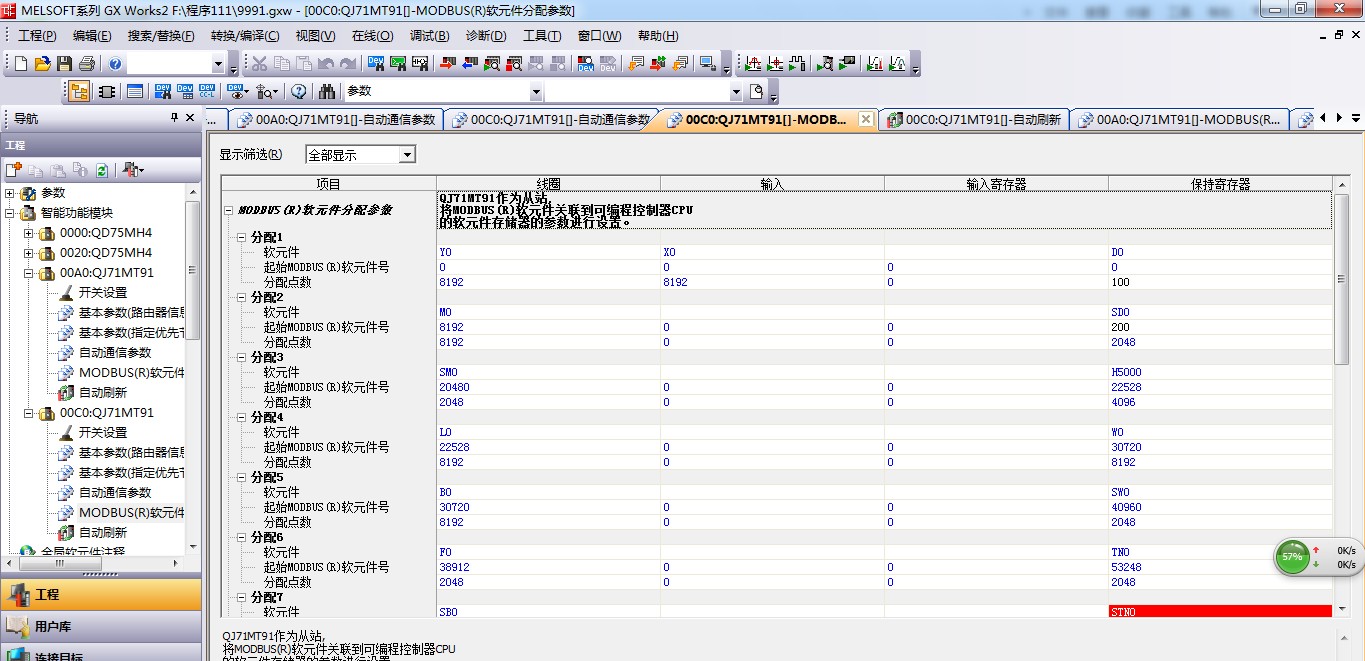Click the 用户库 panel button

(53, 627)
